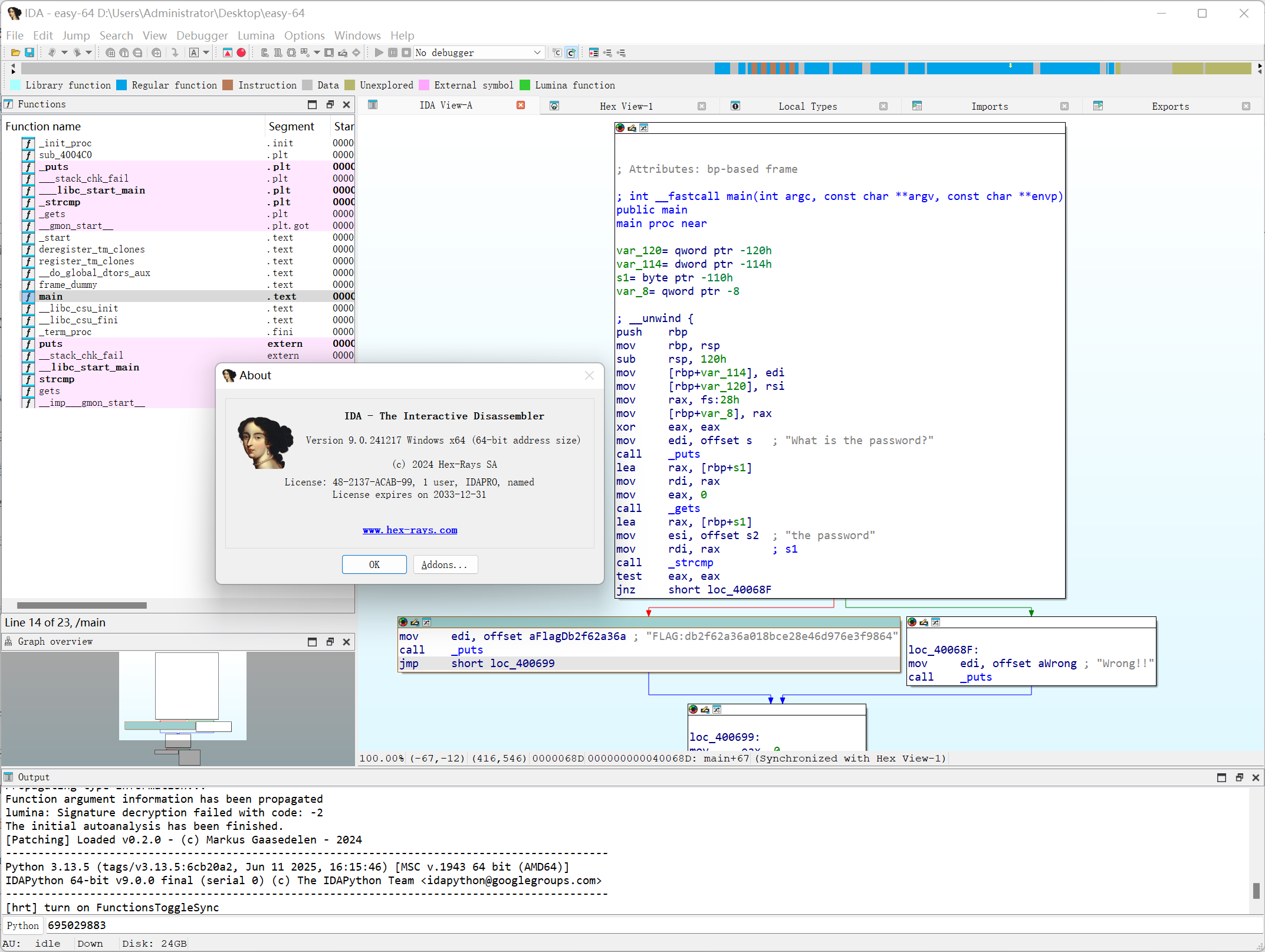Click the group-nodes icon on loc_40068F node

pos(935,622)
